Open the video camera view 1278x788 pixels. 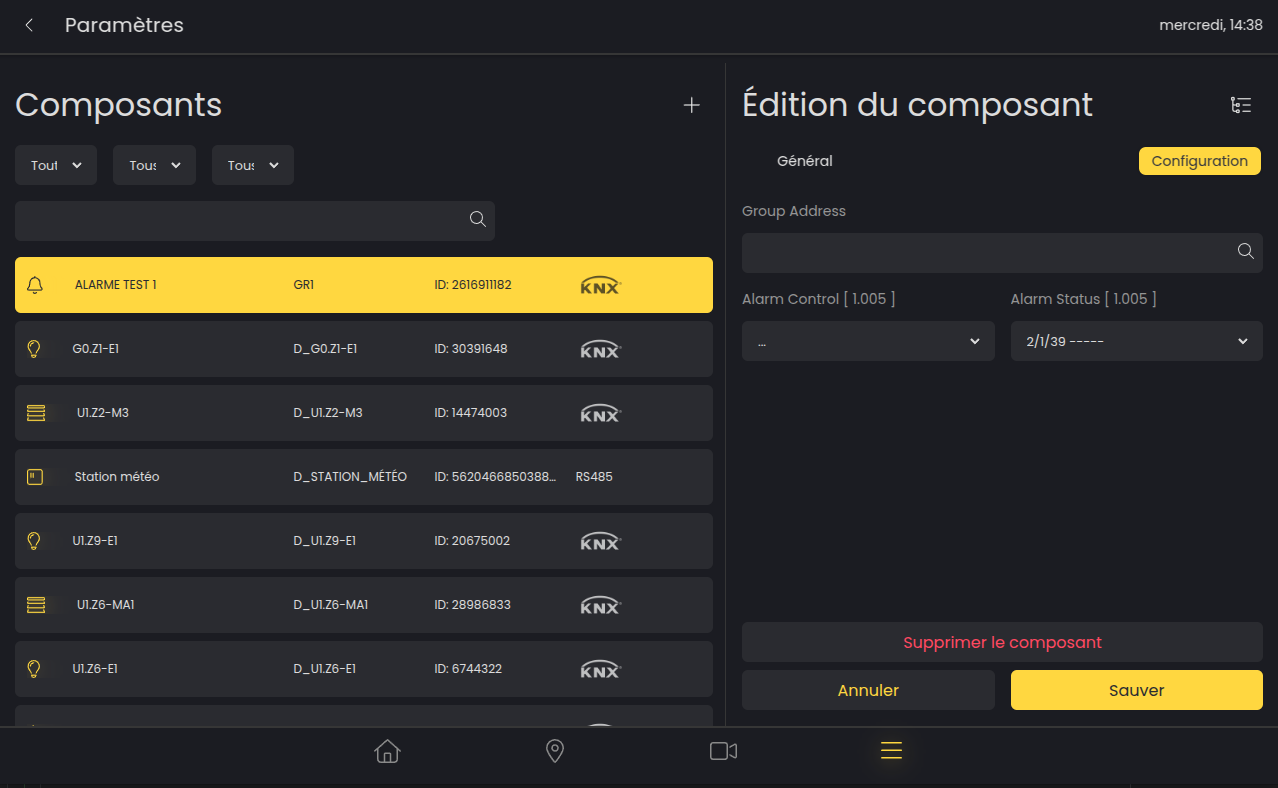pyautogui.click(x=723, y=751)
